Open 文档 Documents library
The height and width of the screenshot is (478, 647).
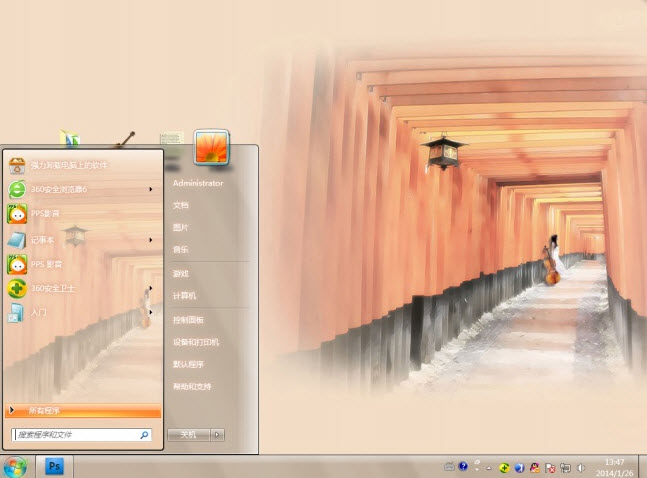pos(181,205)
